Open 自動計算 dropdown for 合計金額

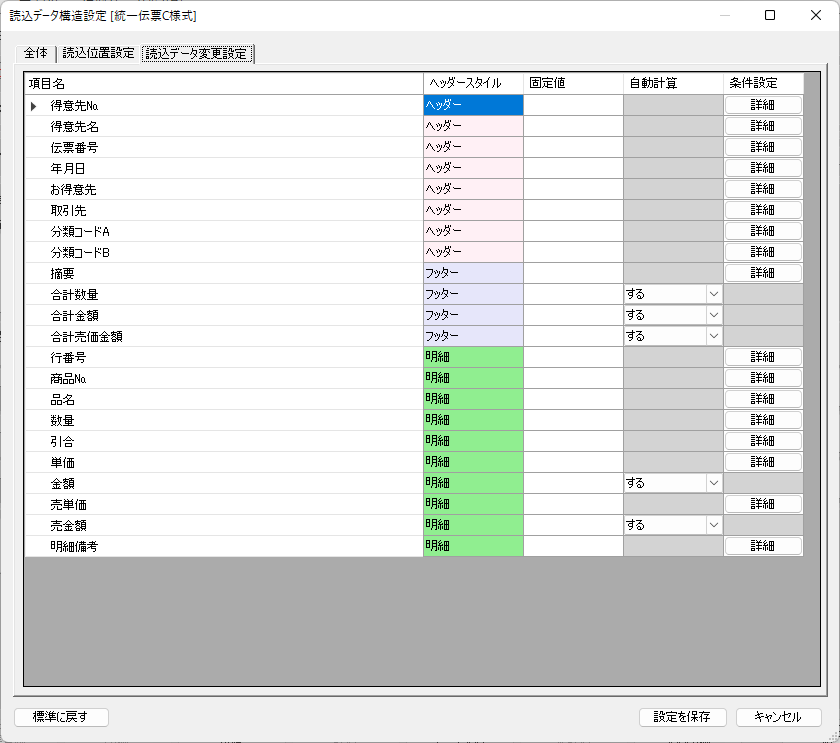[714, 315]
